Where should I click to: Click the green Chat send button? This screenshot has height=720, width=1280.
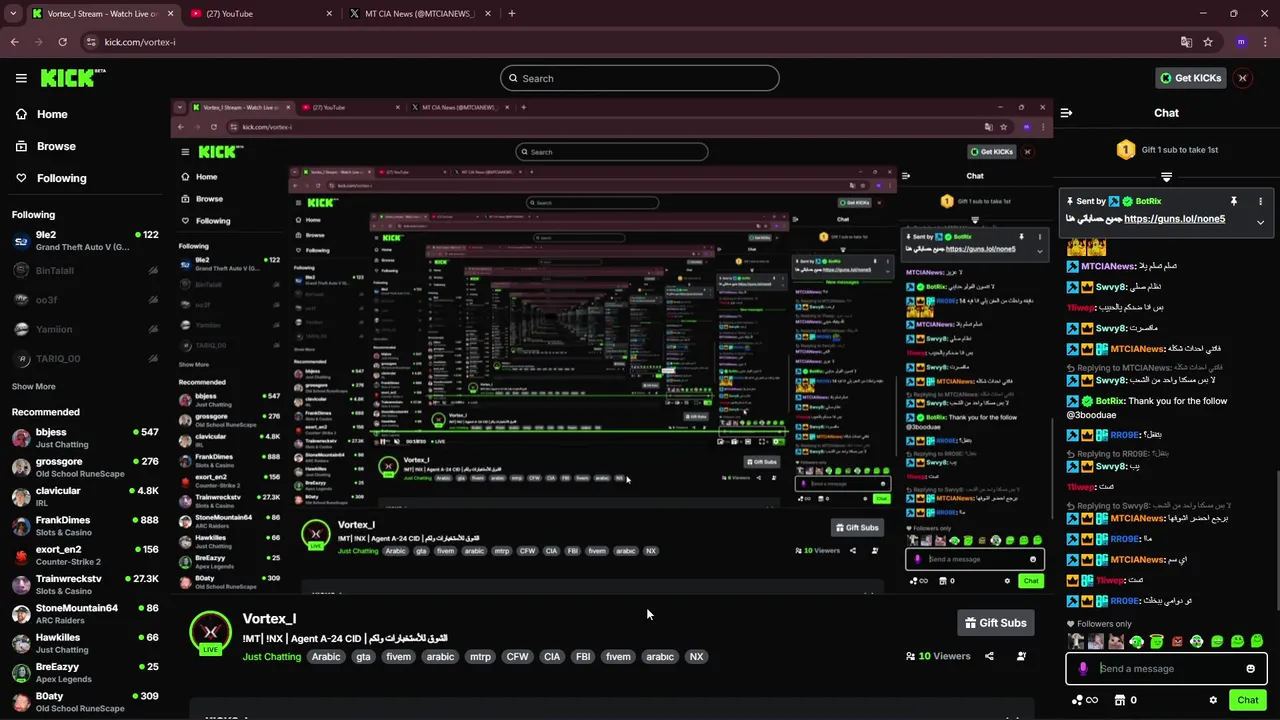(1247, 700)
